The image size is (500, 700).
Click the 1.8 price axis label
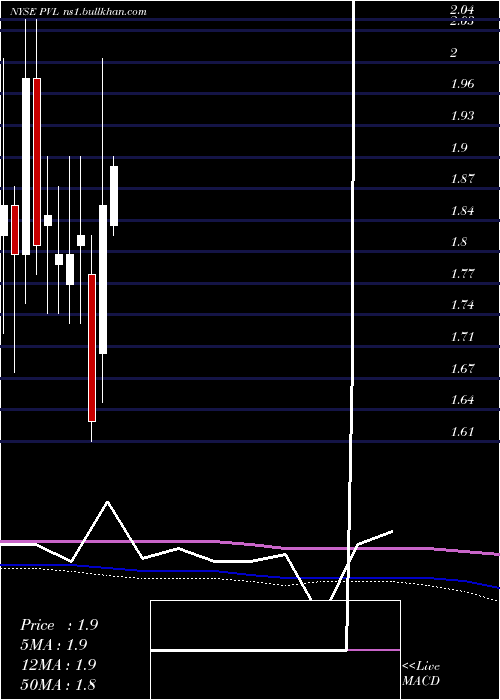coord(459,242)
